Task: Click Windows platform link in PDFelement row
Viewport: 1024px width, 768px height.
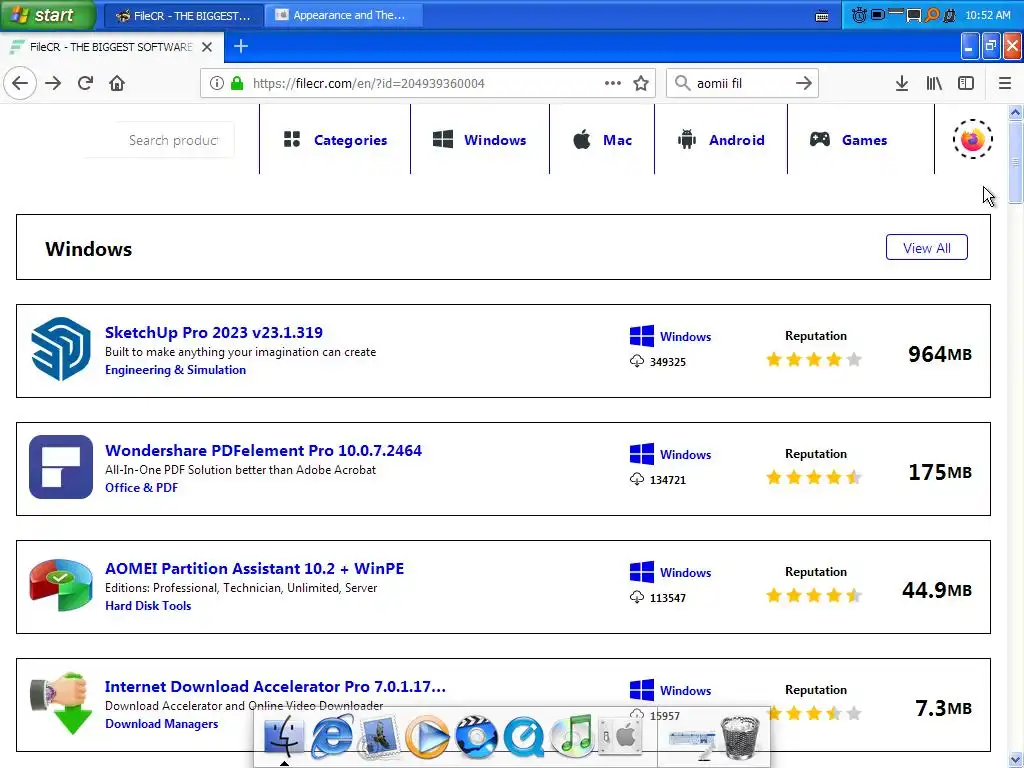Action: coord(671,455)
